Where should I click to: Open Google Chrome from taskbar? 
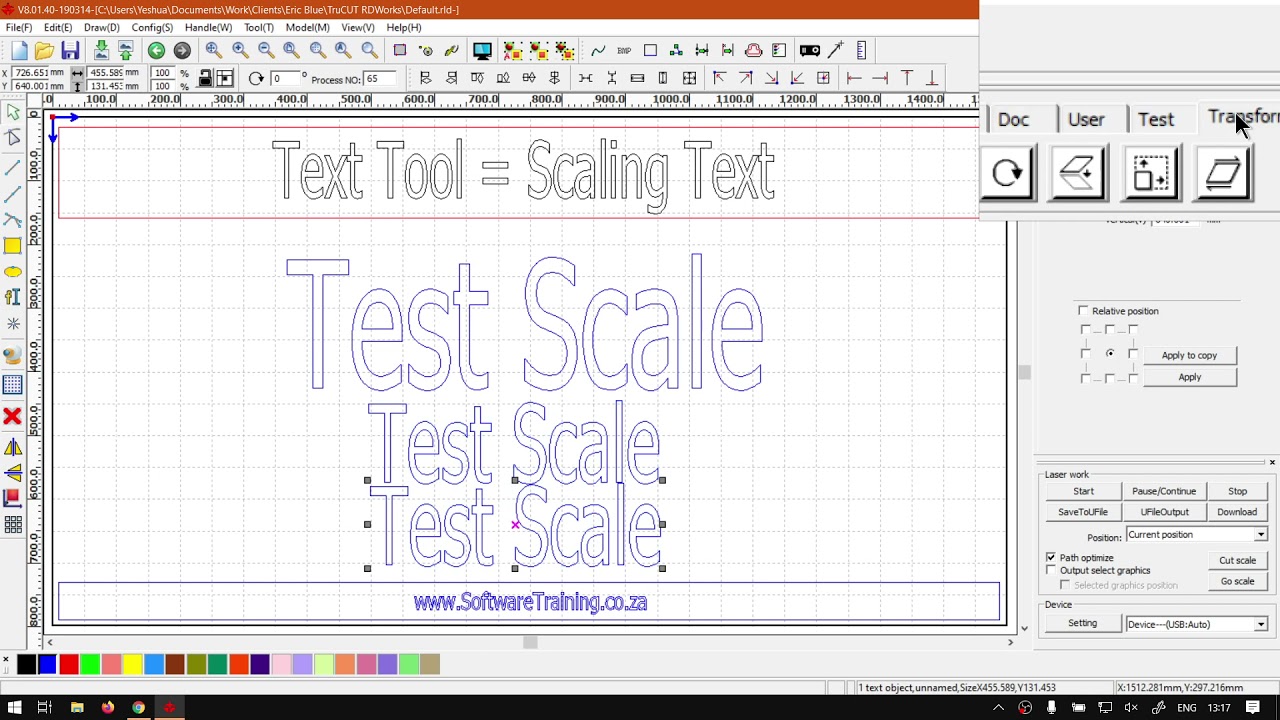click(138, 708)
